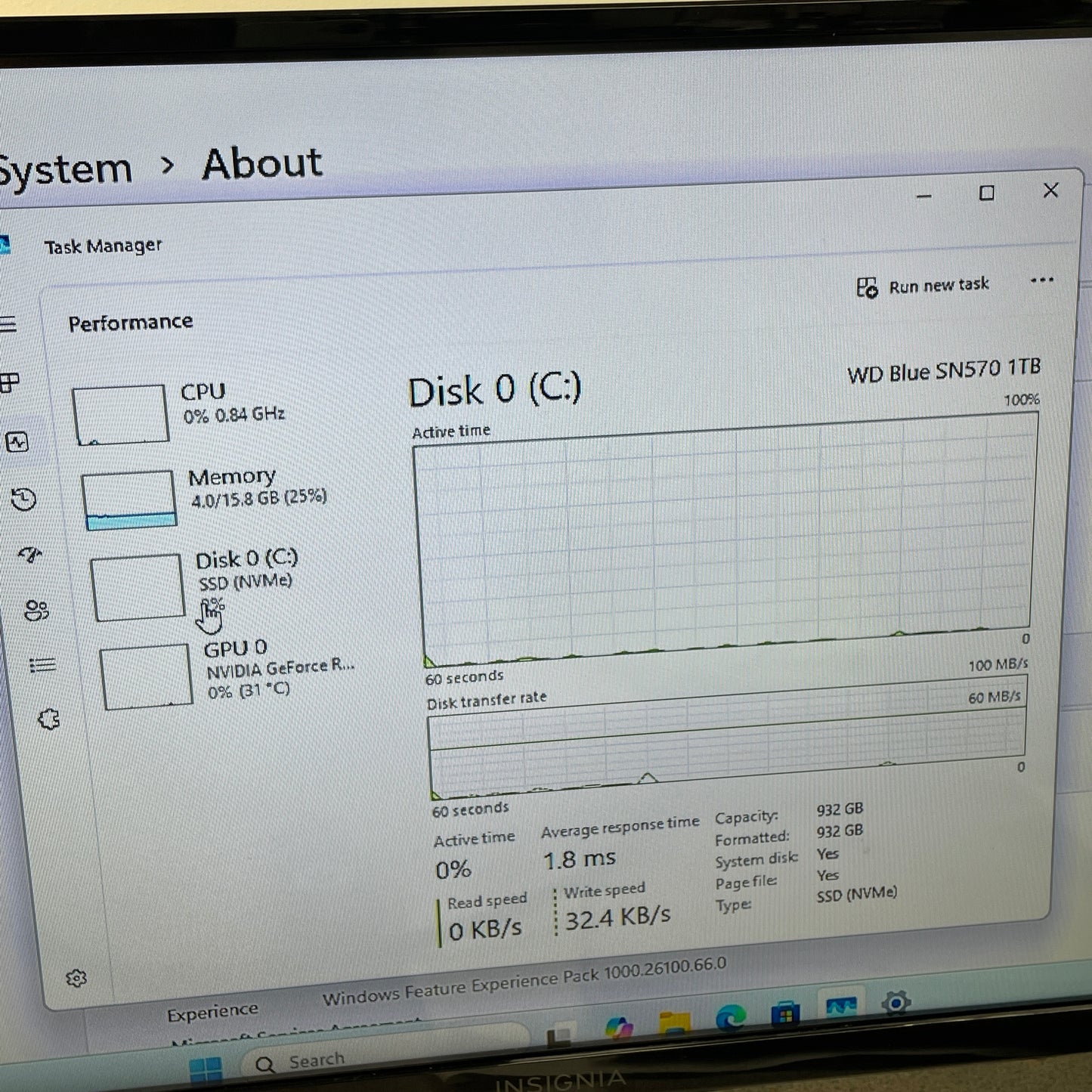
Task: Click the Page file Yes value
Action: (x=828, y=875)
